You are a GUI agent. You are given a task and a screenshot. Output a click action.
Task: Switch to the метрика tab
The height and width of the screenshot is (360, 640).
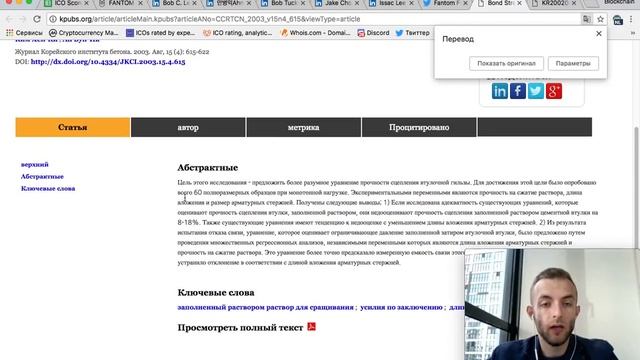point(304,127)
